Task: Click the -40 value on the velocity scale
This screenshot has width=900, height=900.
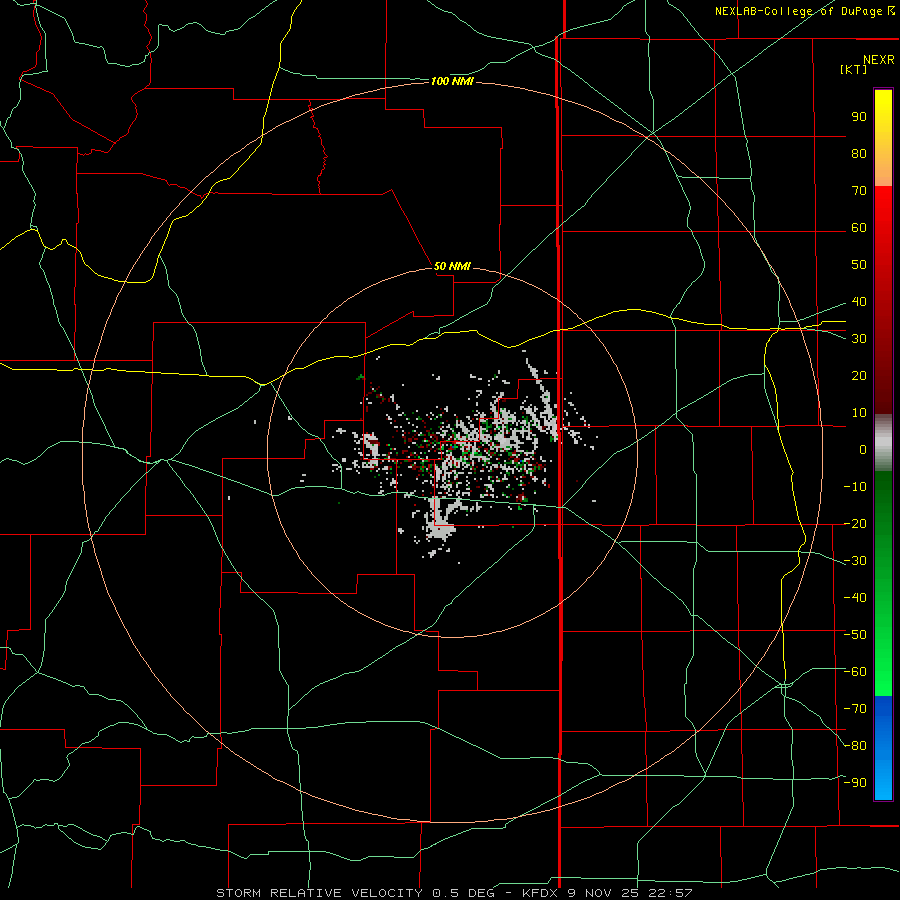Action: 855,598
